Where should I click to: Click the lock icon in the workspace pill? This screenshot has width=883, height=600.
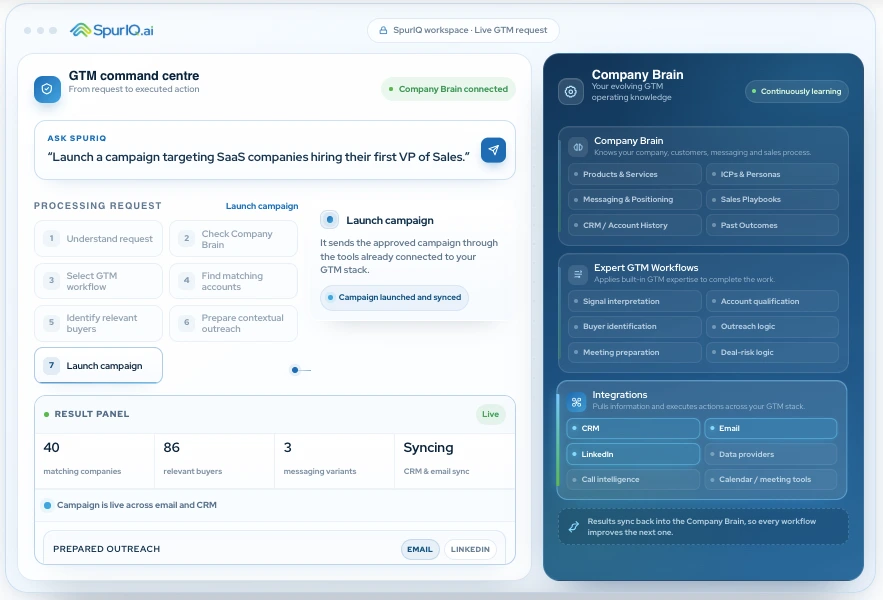383,30
